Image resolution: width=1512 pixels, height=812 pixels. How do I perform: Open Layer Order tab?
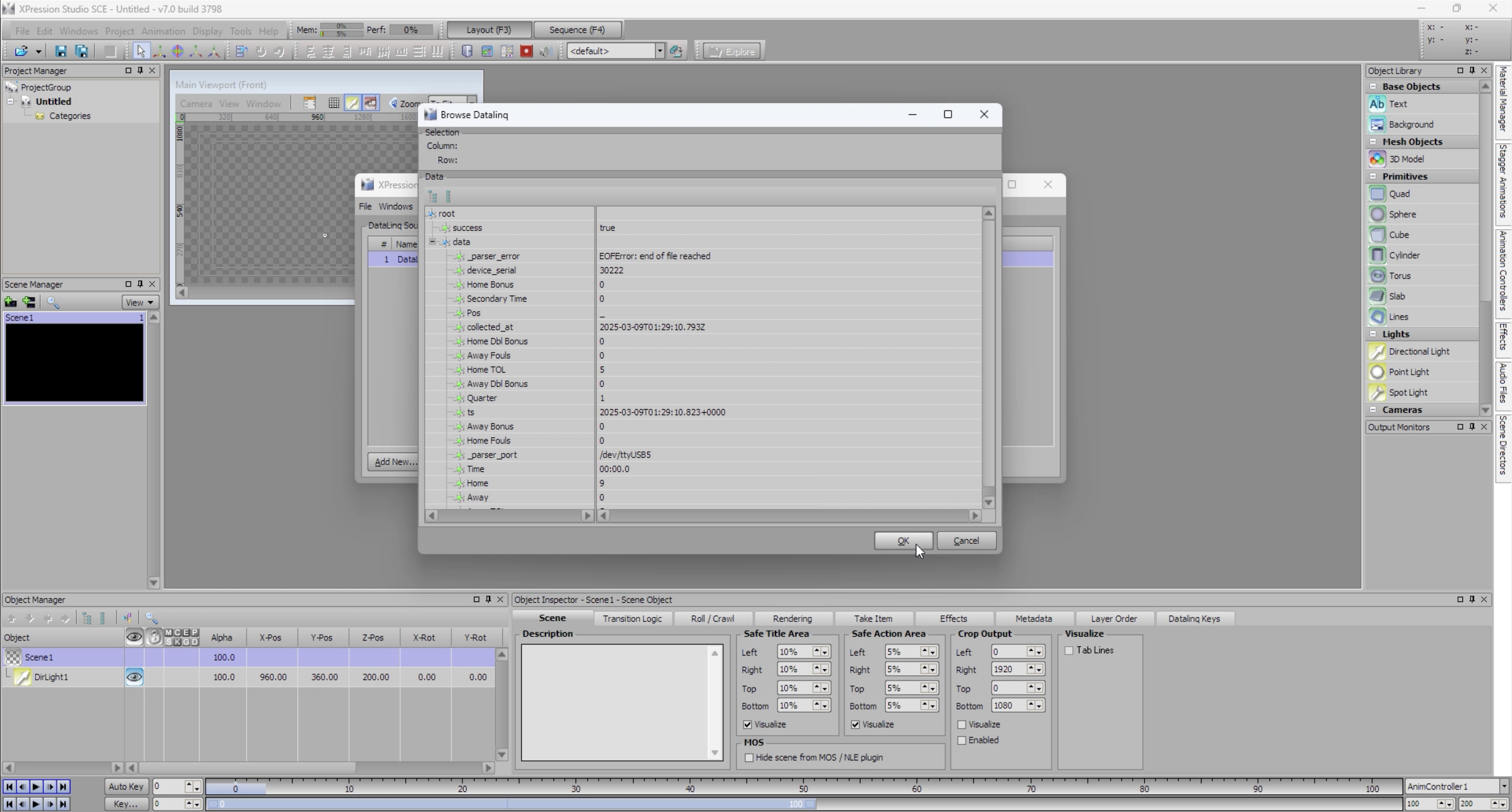pos(1114,619)
